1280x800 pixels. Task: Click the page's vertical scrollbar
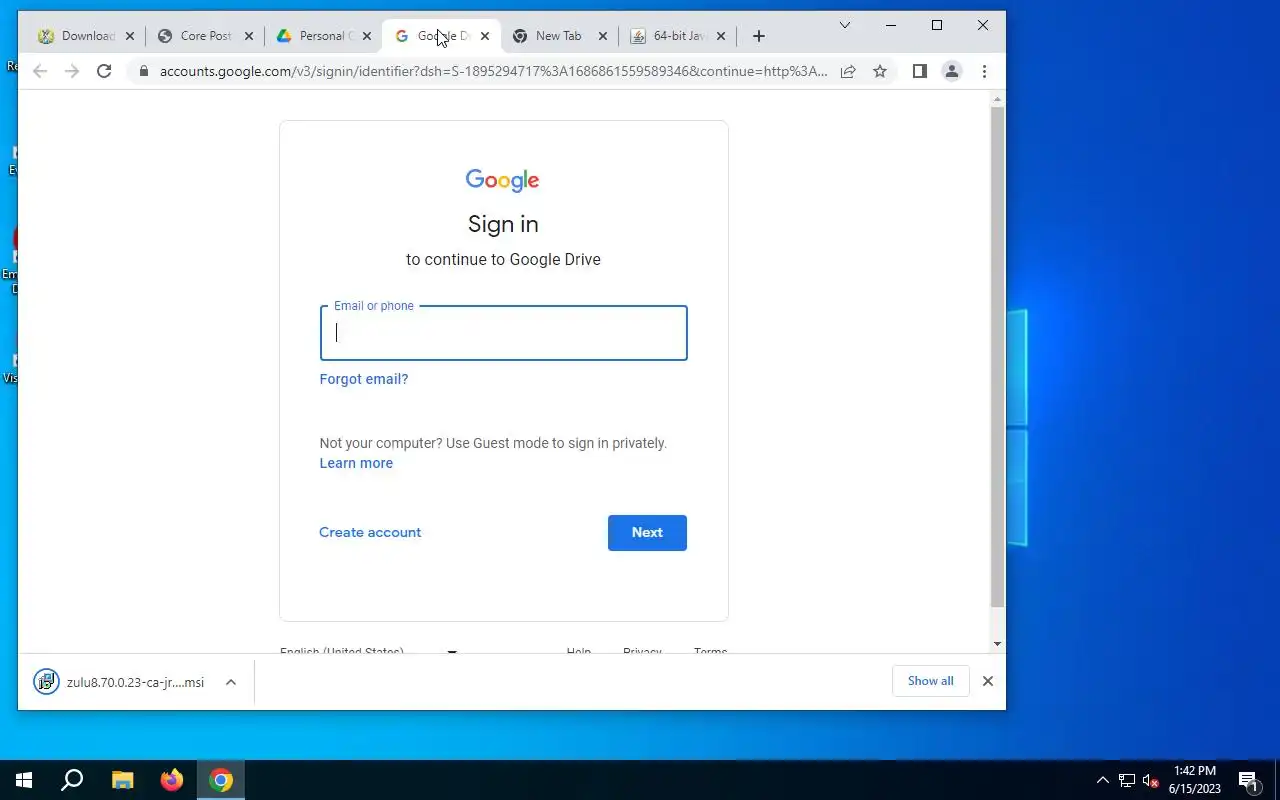(x=997, y=358)
